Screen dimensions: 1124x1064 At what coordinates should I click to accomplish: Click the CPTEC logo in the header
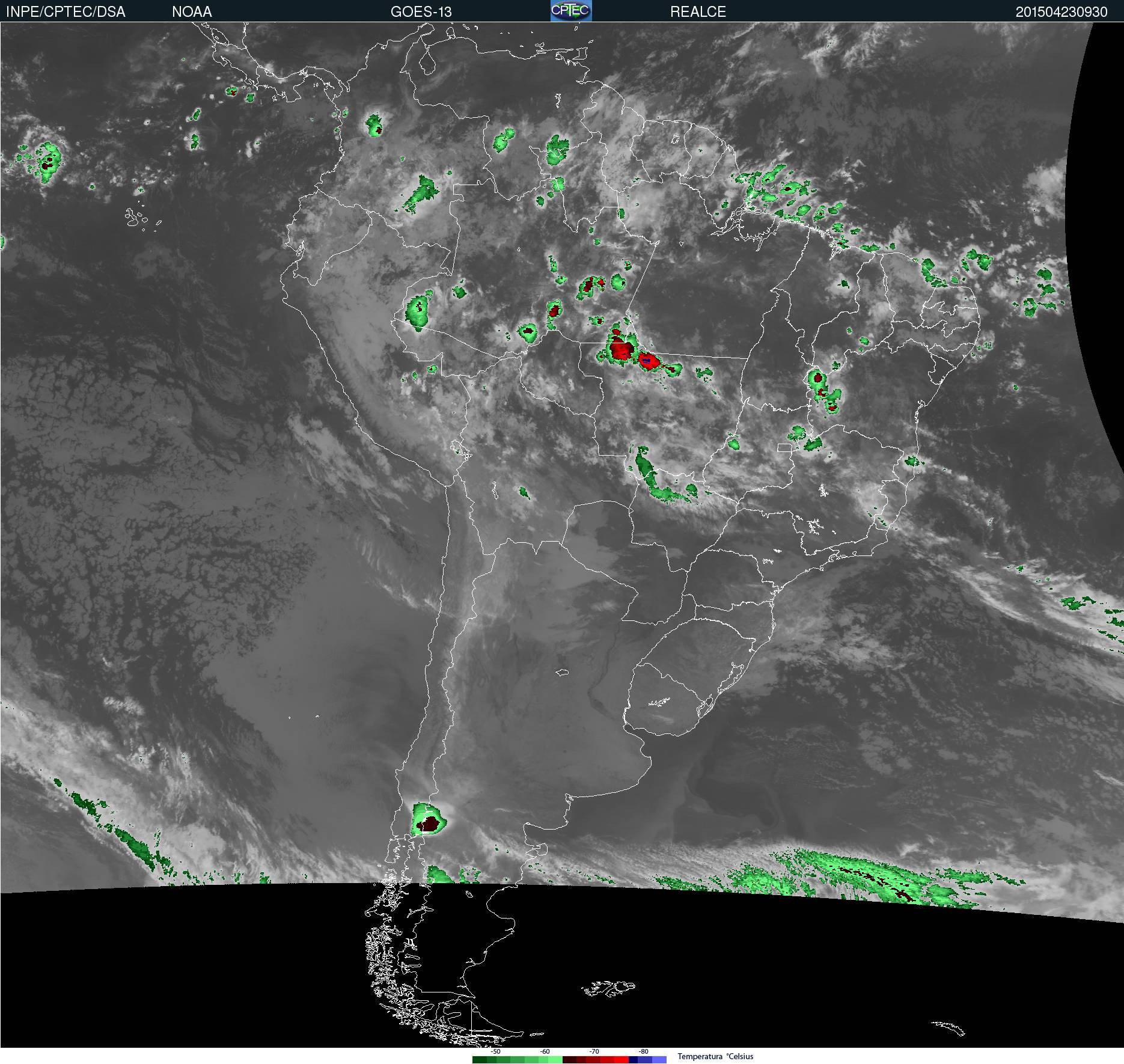click(x=571, y=11)
